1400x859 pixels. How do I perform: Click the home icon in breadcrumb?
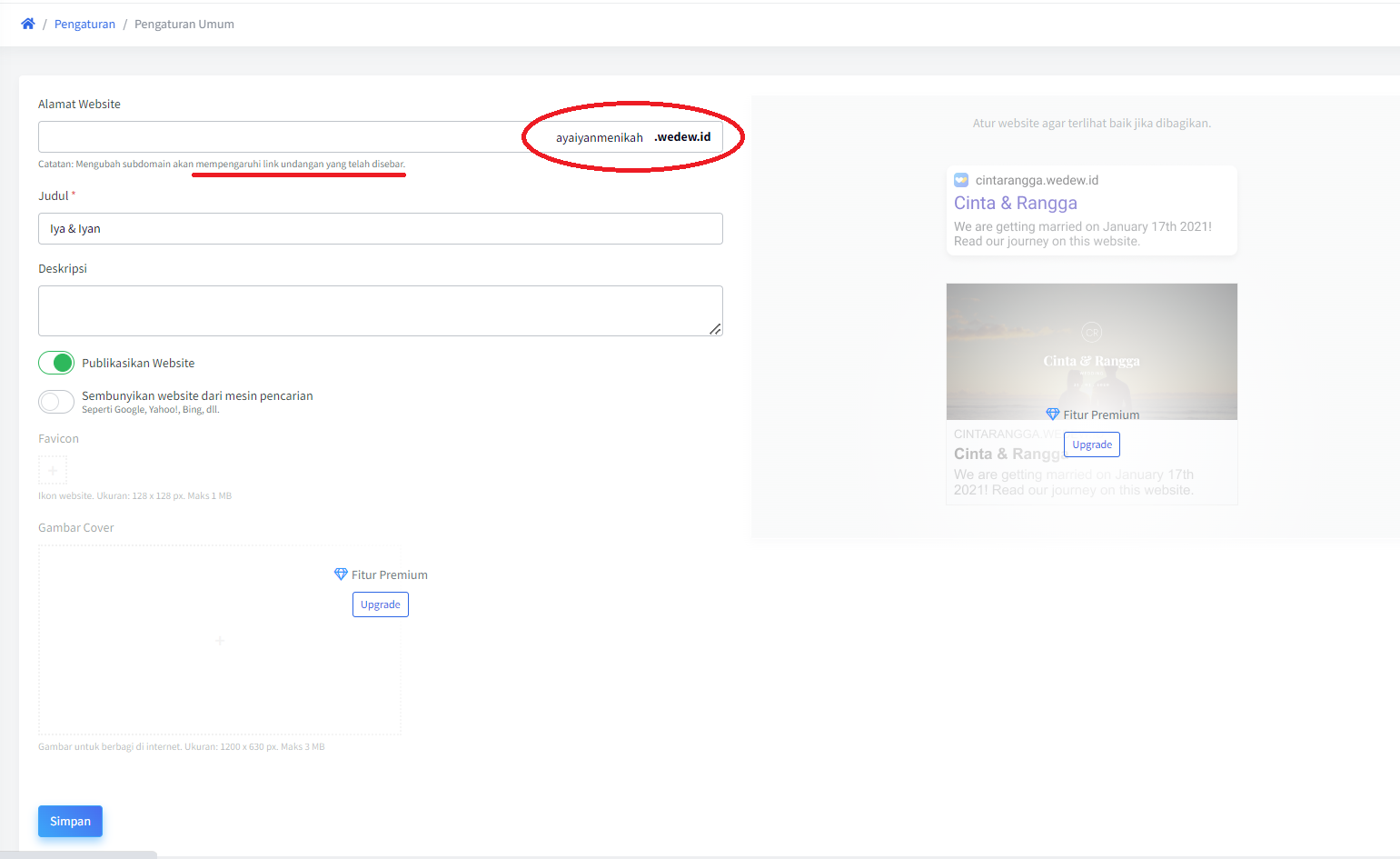click(28, 24)
